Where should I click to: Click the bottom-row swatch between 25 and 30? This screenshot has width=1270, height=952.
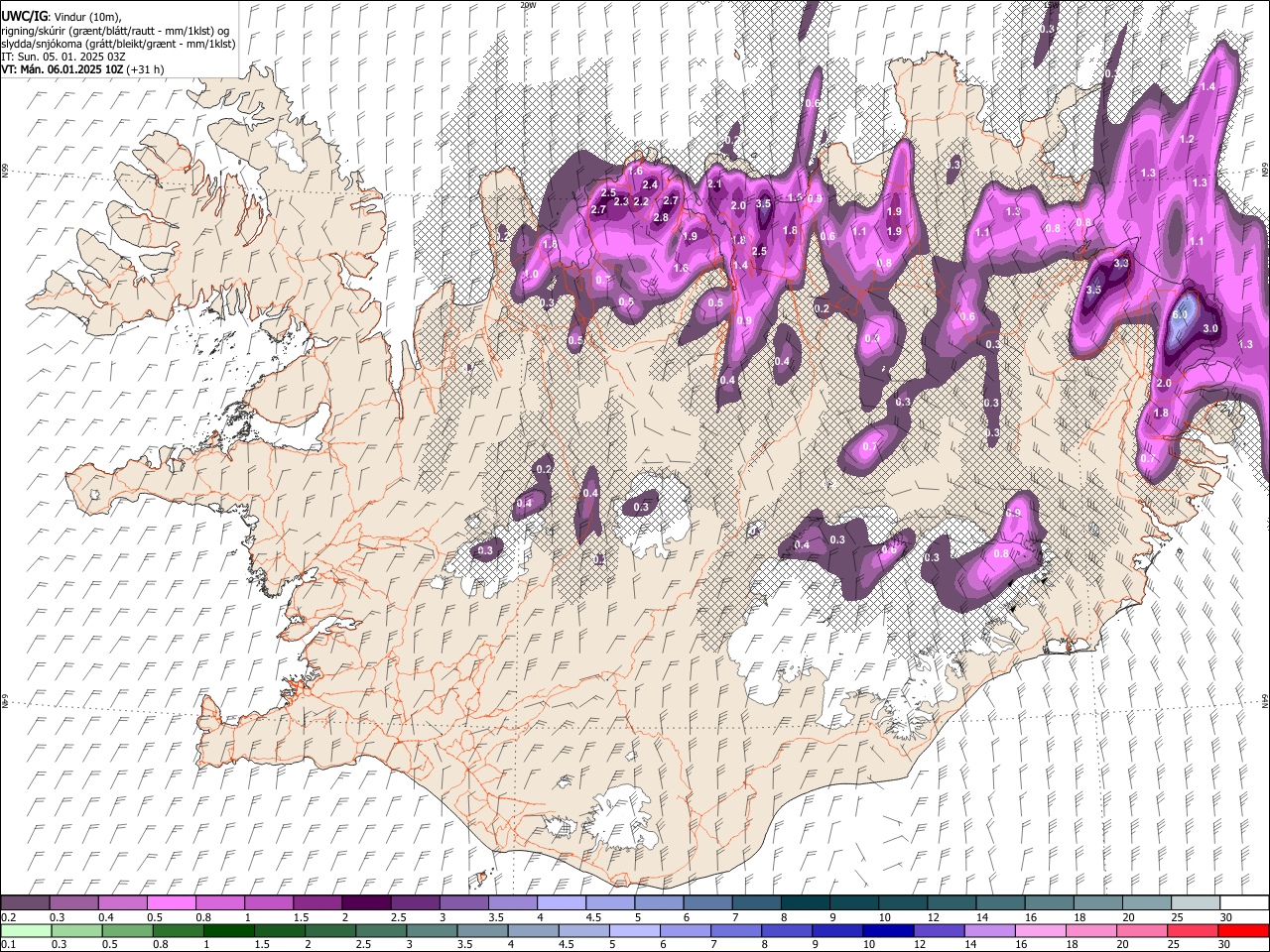(1193, 931)
